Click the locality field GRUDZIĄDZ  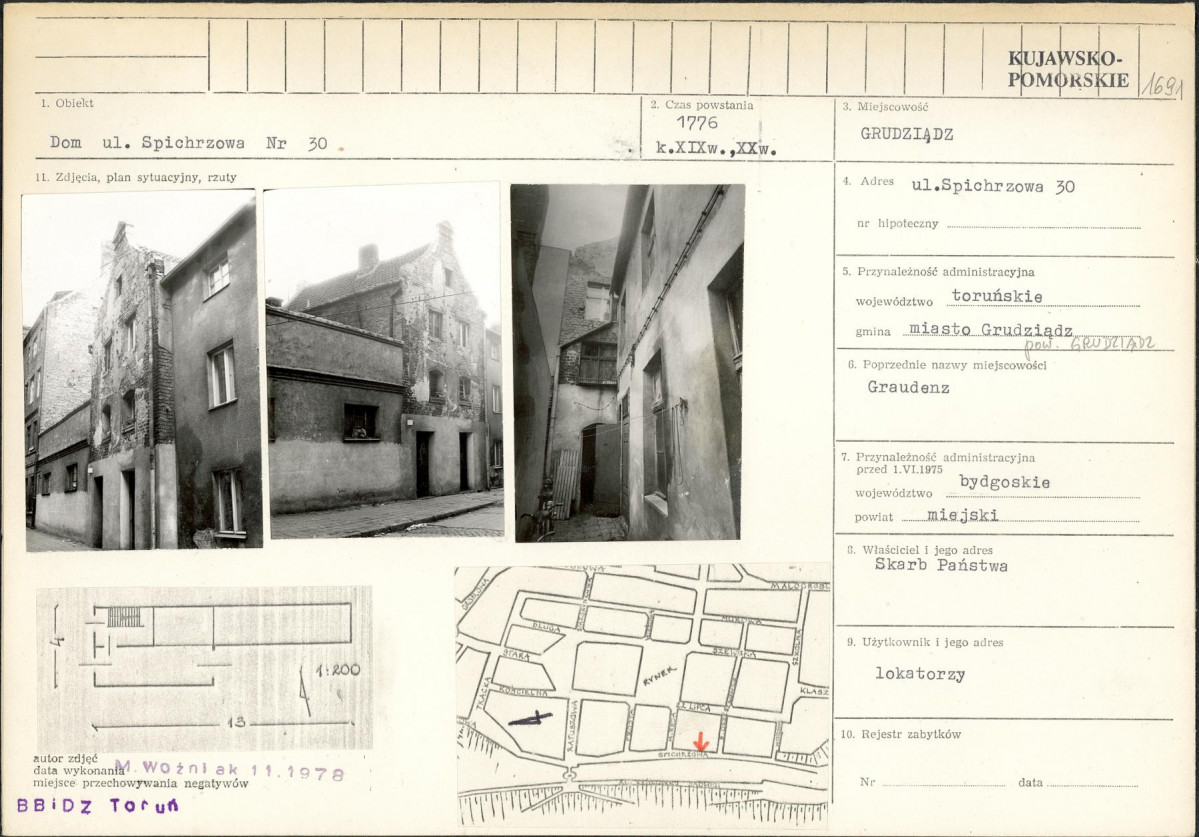906,133
